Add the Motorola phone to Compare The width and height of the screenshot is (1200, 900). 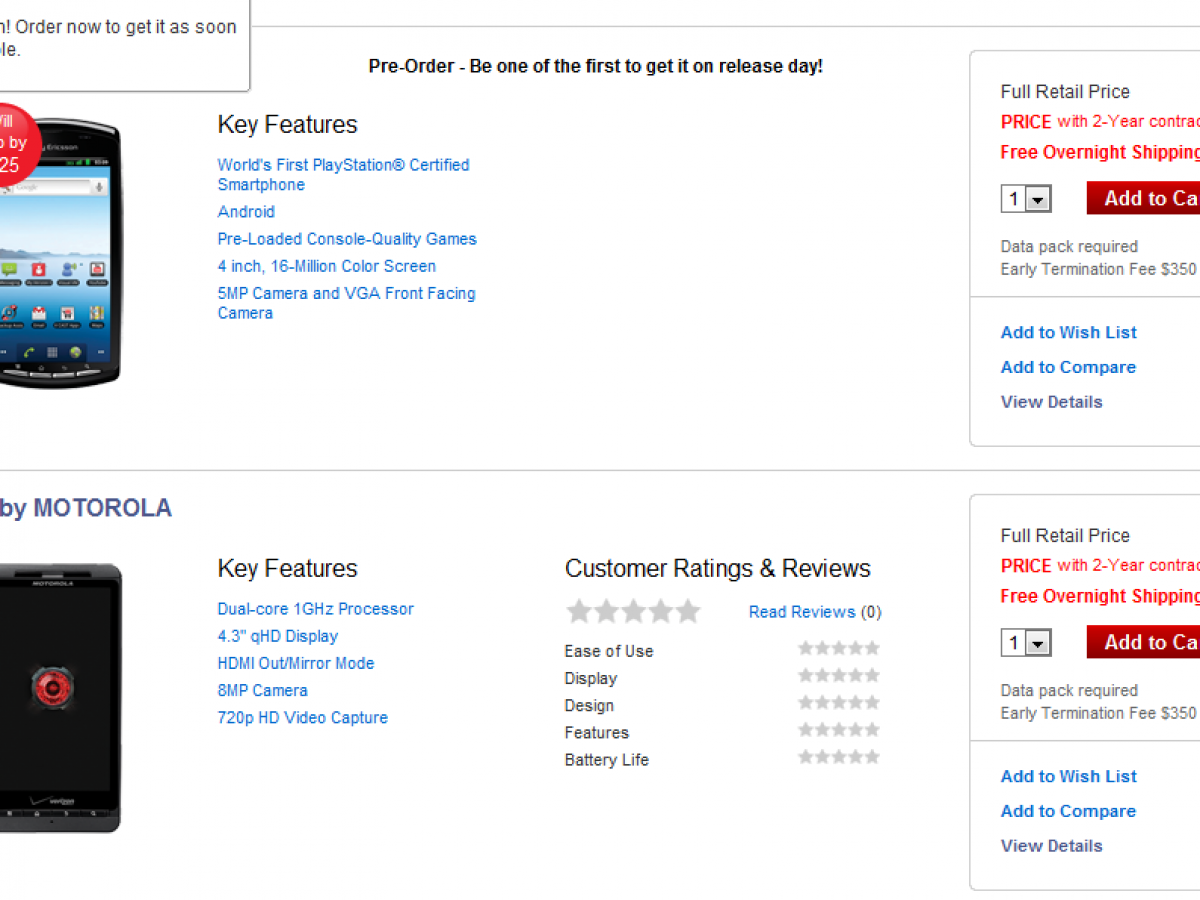click(x=1068, y=811)
